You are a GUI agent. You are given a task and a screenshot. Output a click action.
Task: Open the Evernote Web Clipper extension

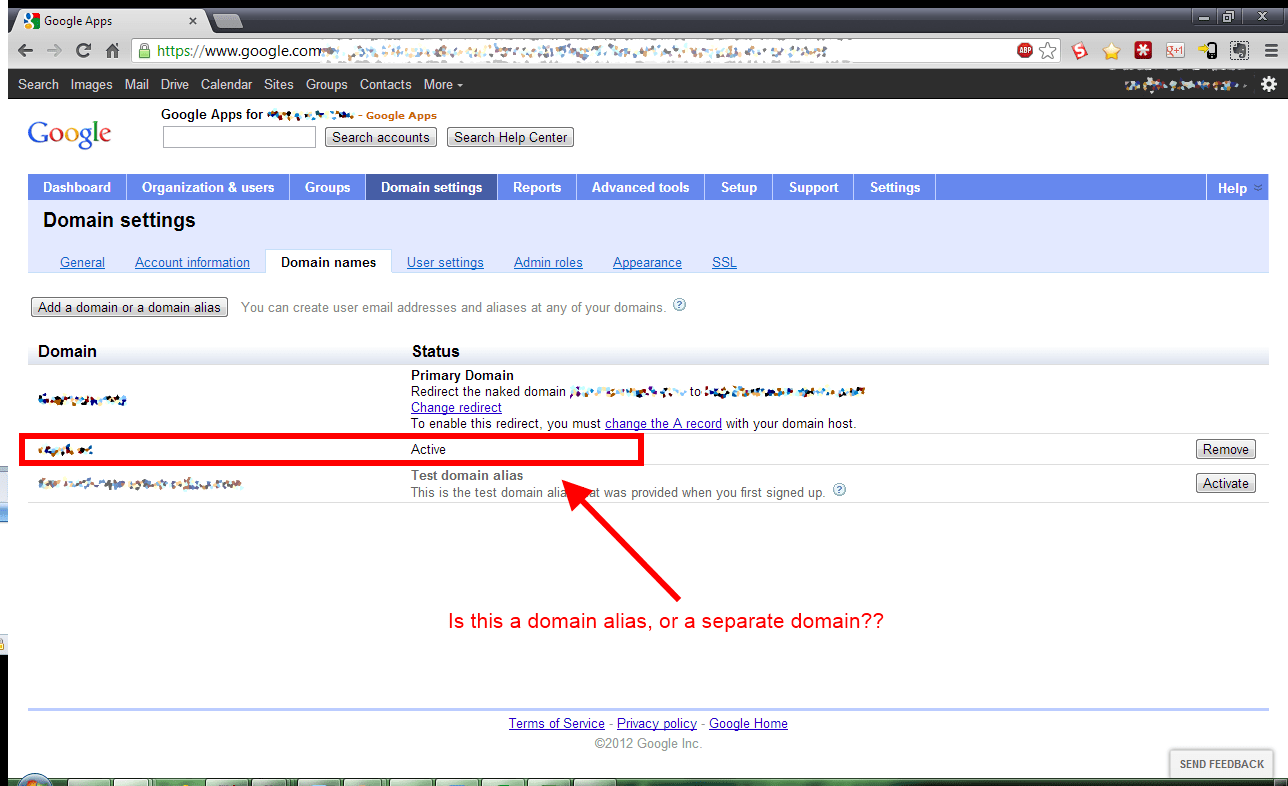pos(1239,50)
